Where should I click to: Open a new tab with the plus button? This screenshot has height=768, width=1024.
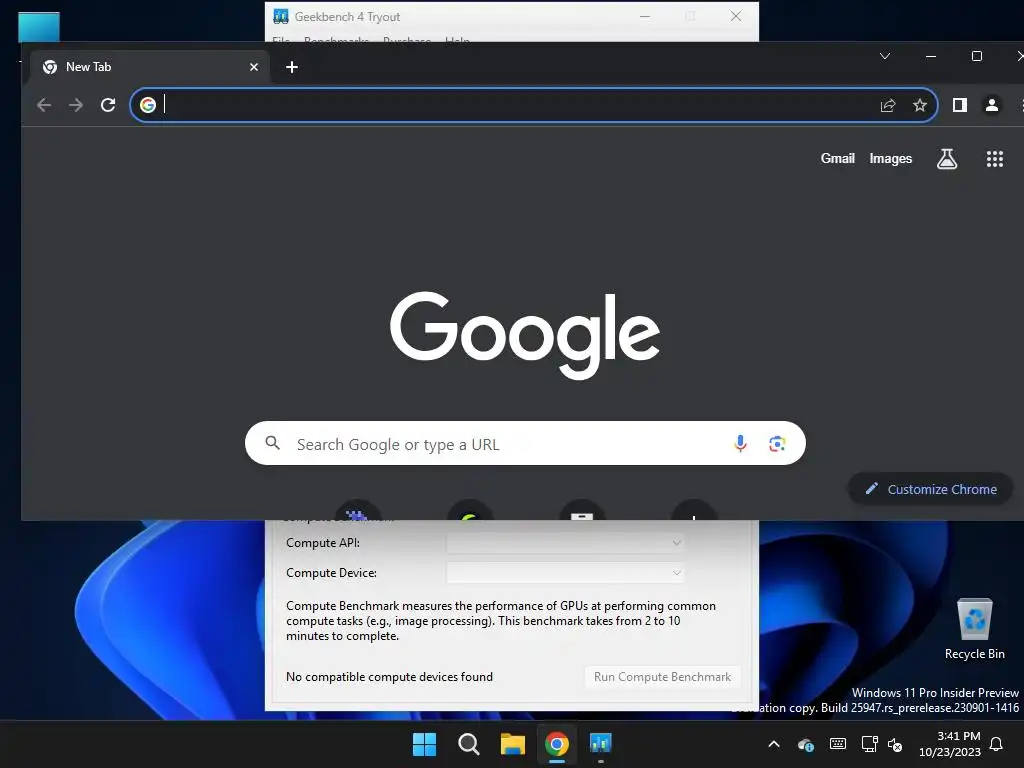pyautogui.click(x=292, y=67)
